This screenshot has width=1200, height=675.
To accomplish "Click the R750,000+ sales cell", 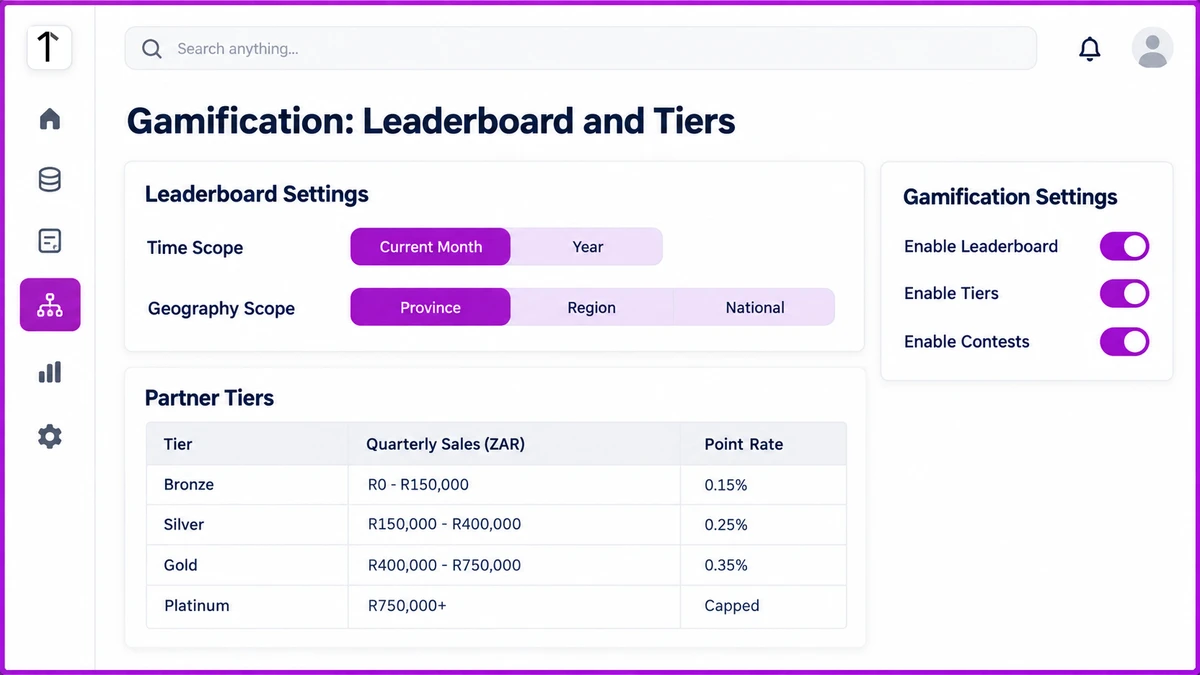I will 514,606.
